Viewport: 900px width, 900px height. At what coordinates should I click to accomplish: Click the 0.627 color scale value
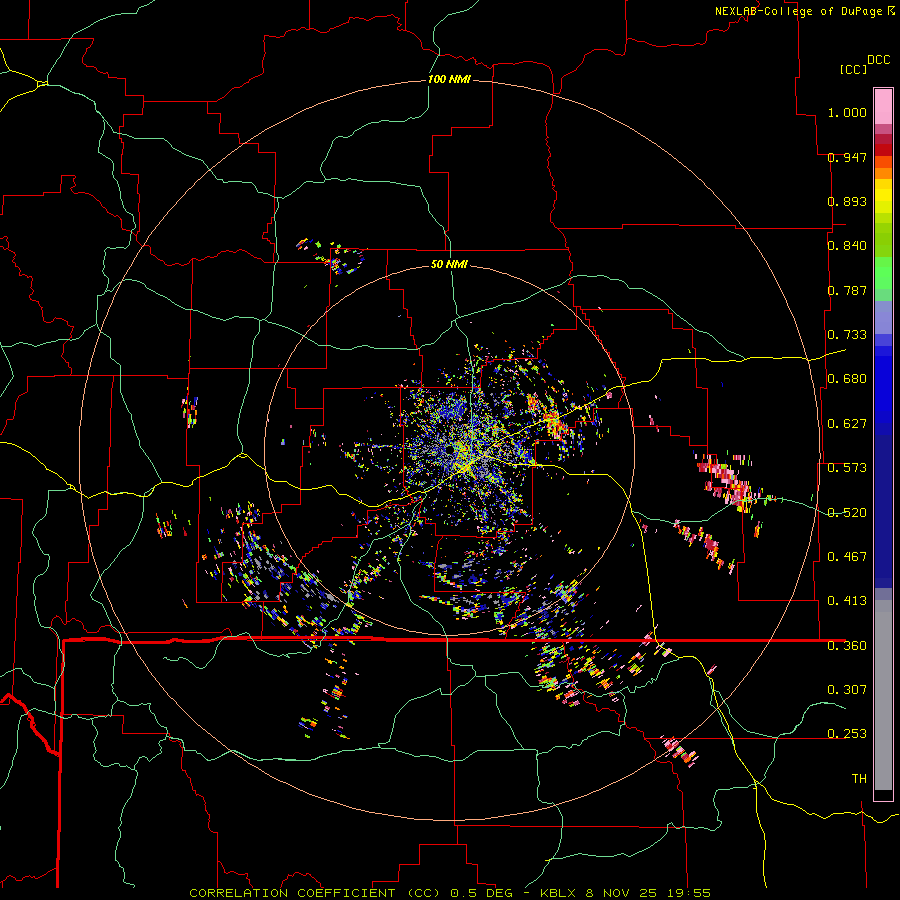click(x=847, y=424)
